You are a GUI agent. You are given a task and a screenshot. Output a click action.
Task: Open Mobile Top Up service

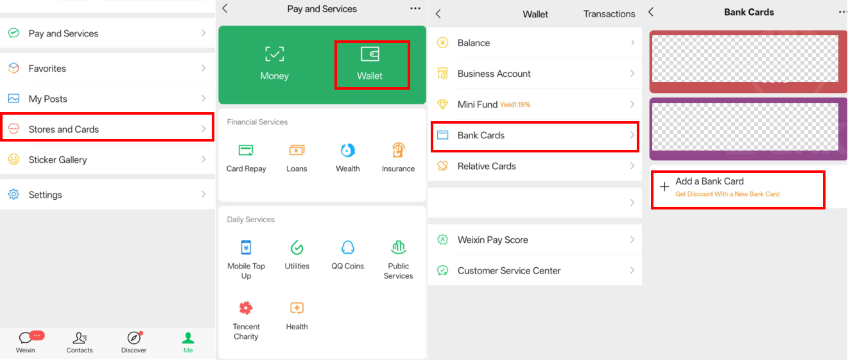pos(246,260)
